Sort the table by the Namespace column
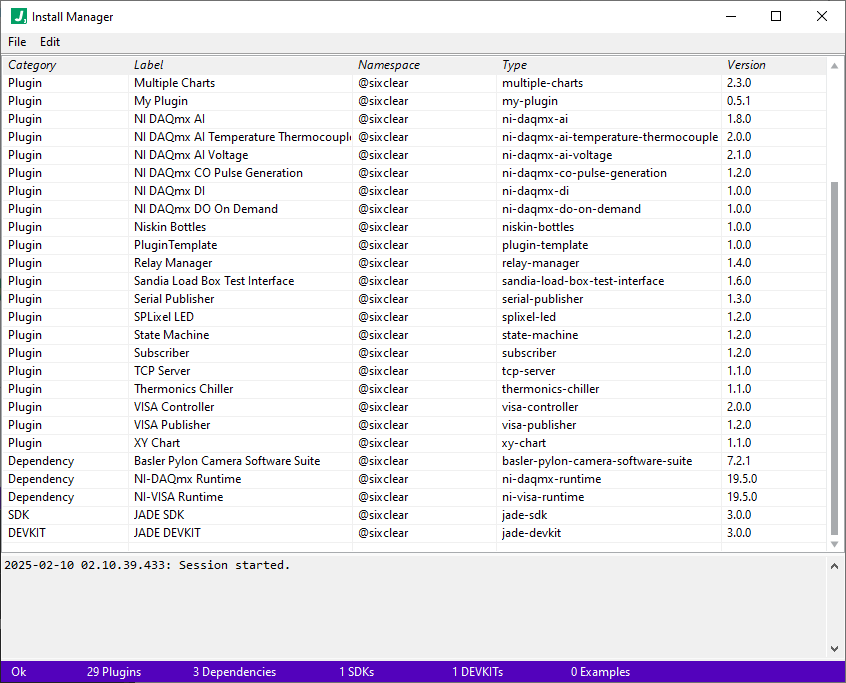Image resolution: width=846 pixels, height=683 pixels. click(388, 64)
